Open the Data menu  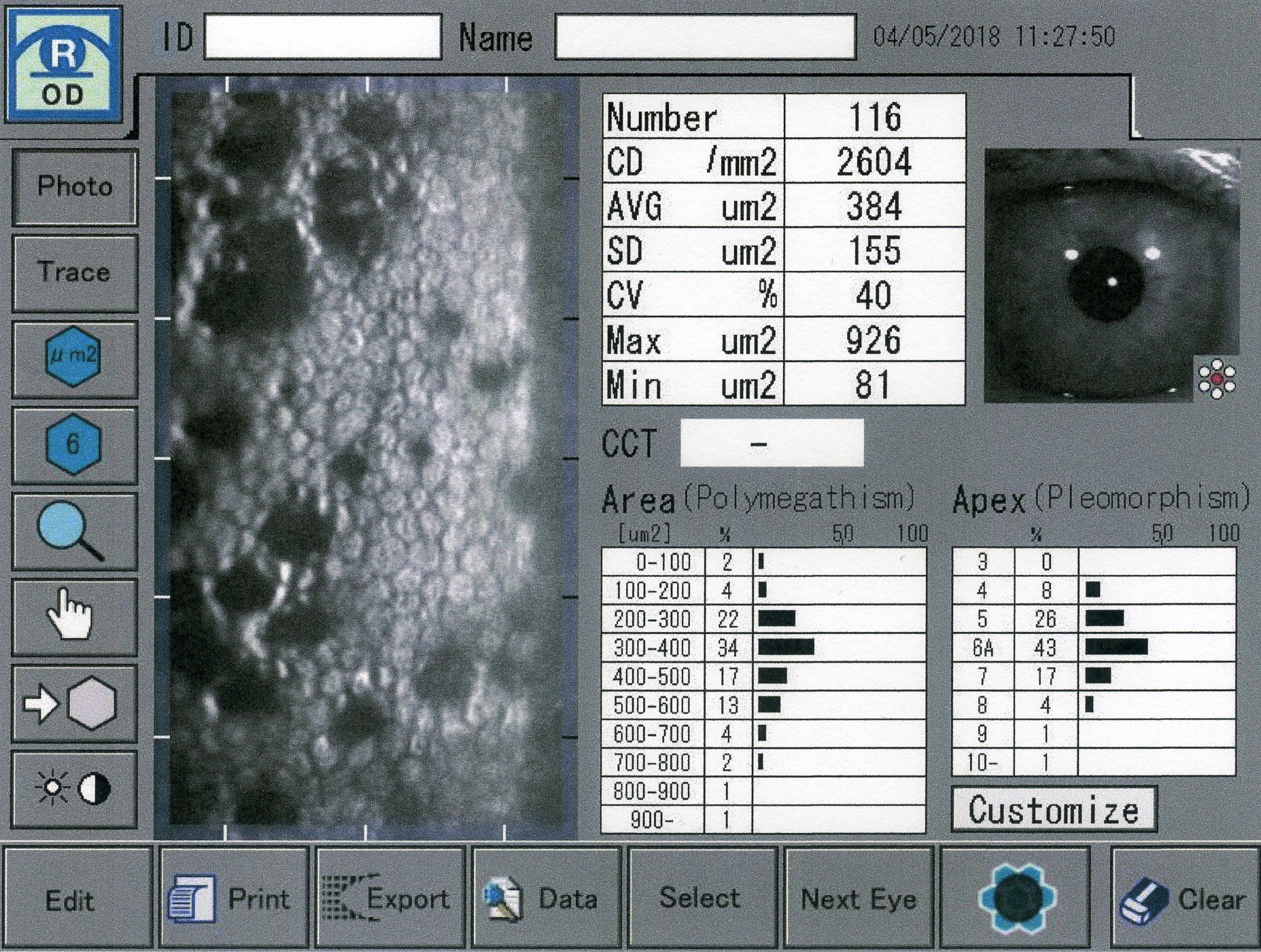(x=546, y=898)
